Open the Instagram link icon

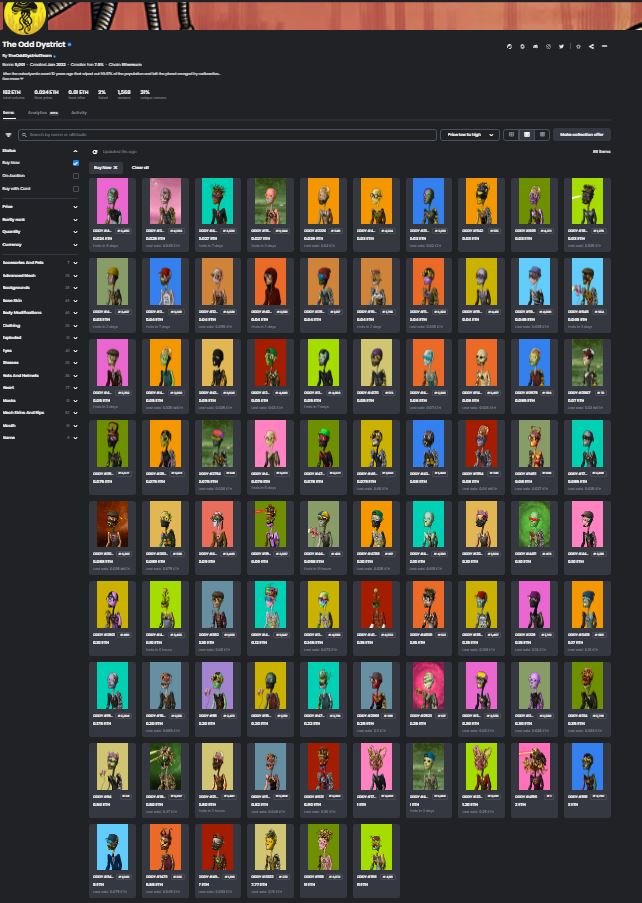click(548, 47)
